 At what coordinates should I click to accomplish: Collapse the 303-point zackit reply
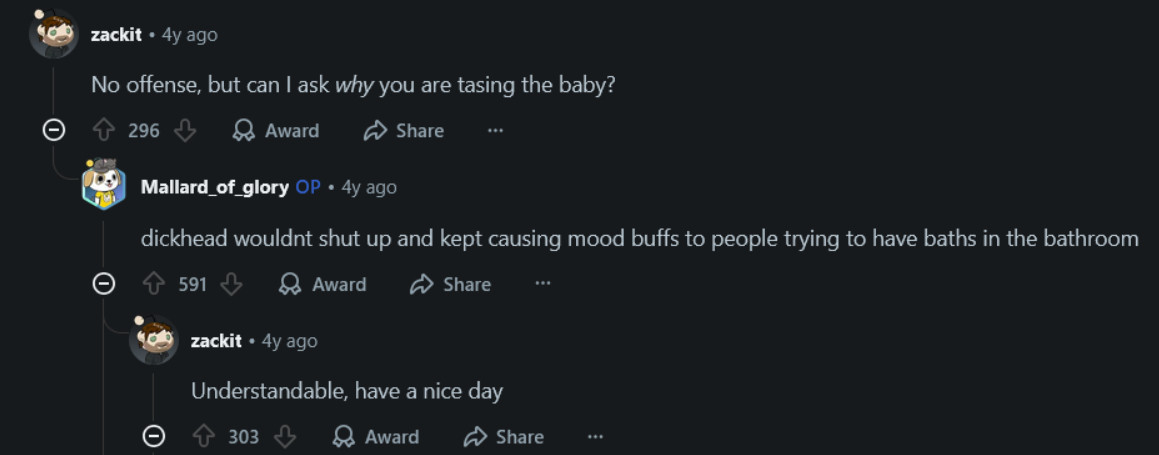(154, 437)
